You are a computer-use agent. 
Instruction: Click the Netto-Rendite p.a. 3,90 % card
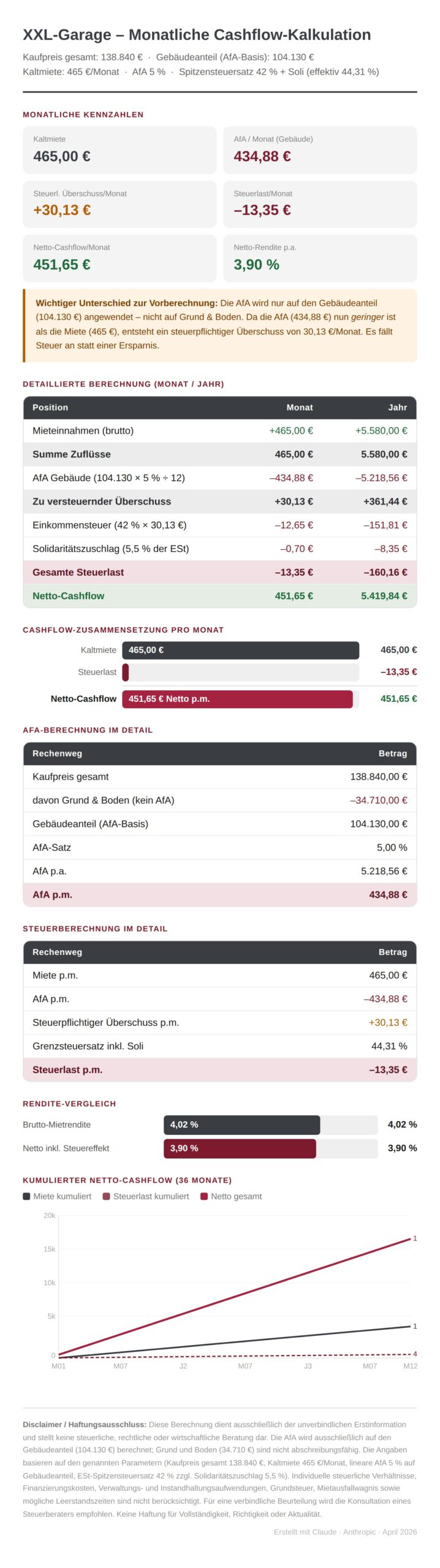(x=320, y=258)
